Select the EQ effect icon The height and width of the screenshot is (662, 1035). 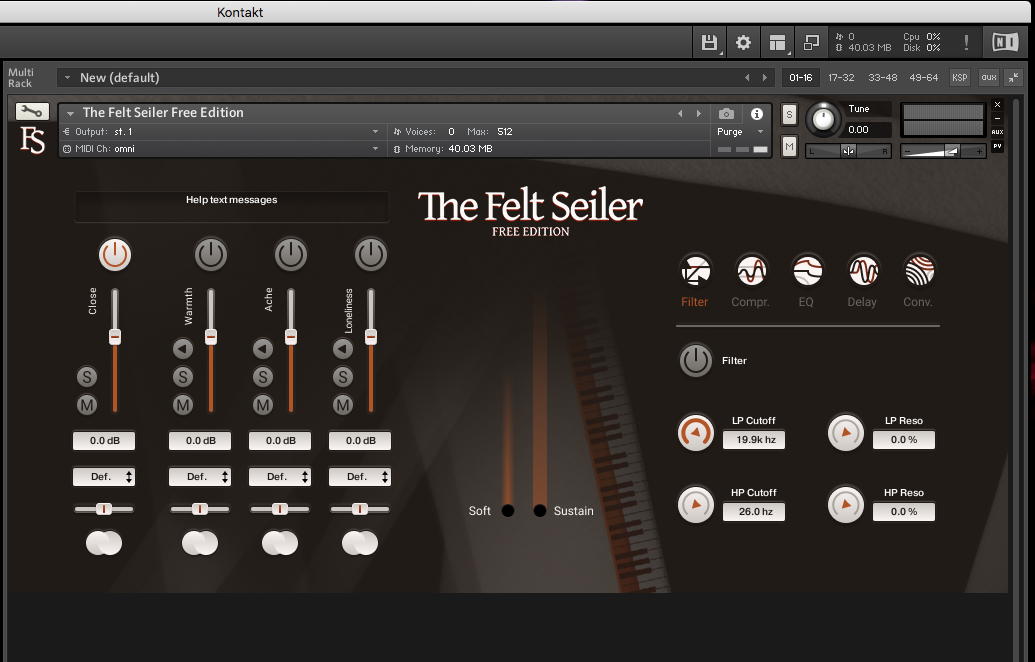coord(807,270)
